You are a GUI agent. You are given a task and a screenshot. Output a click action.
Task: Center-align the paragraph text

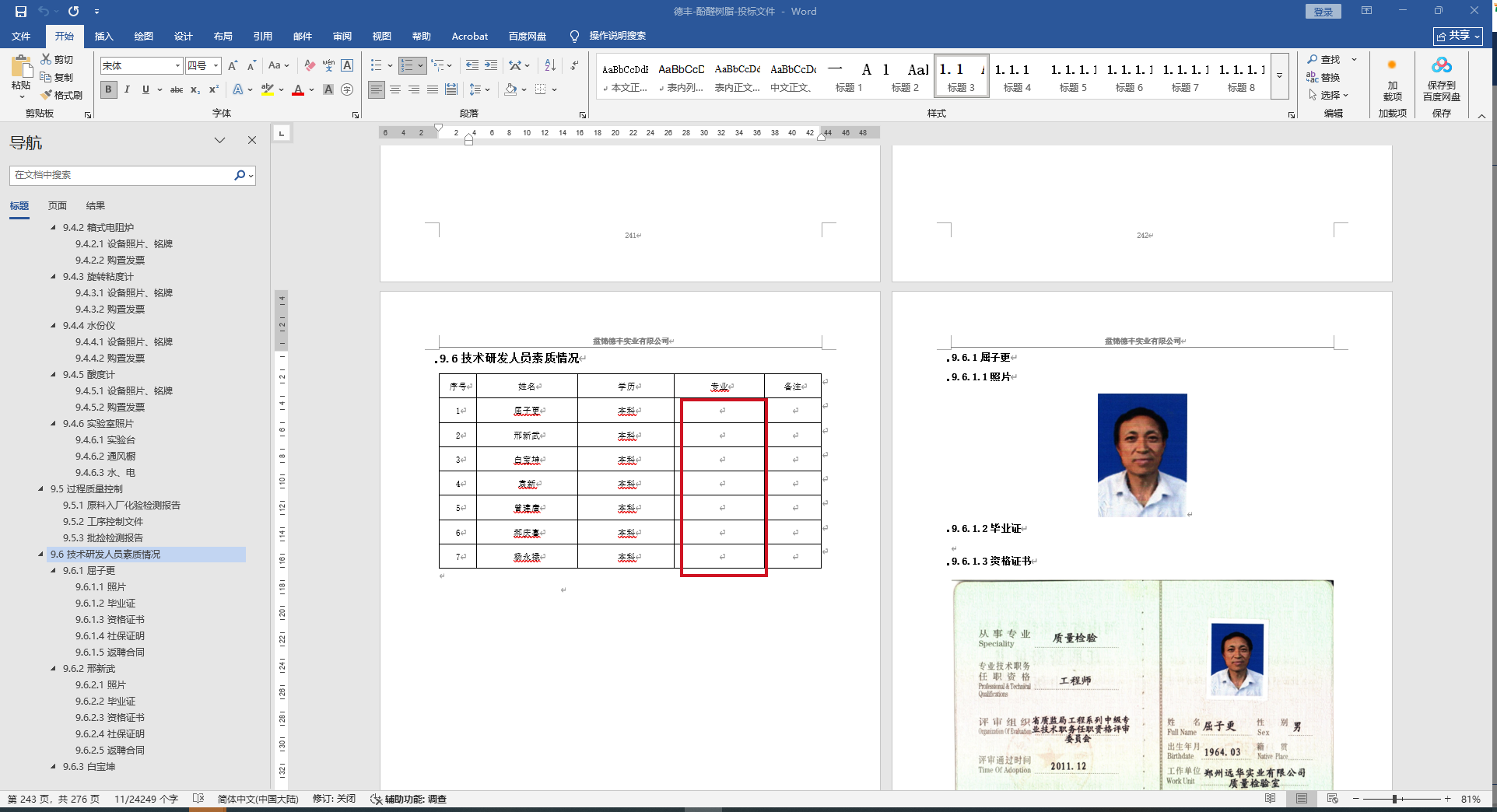(x=395, y=89)
